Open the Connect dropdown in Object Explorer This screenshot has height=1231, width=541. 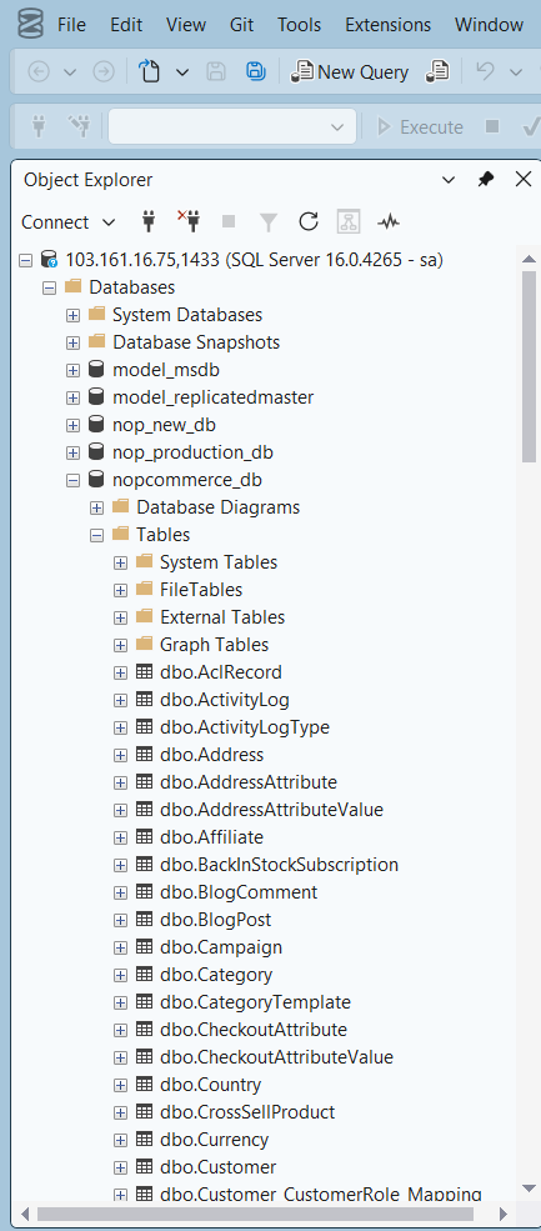pyautogui.click(x=69, y=222)
